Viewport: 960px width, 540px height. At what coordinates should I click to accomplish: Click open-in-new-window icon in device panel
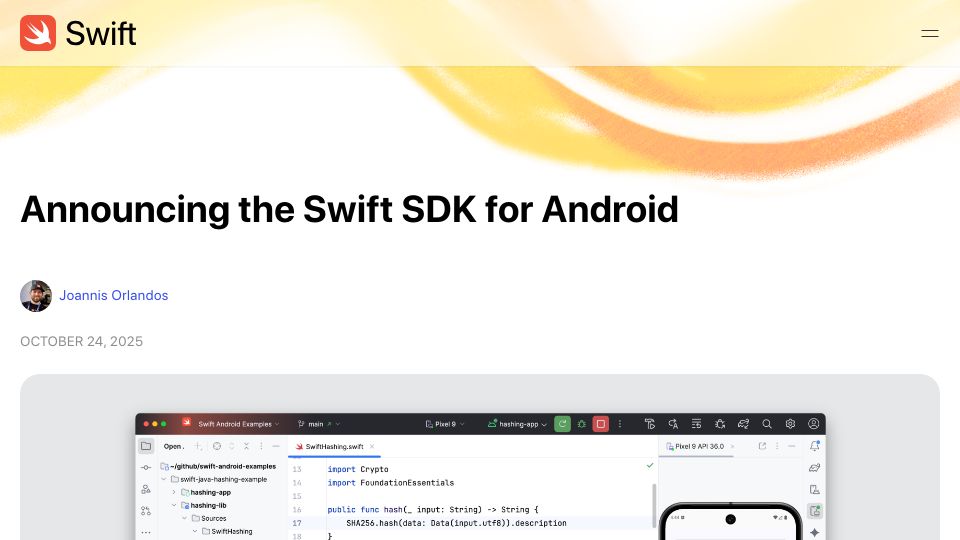pyautogui.click(x=762, y=446)
